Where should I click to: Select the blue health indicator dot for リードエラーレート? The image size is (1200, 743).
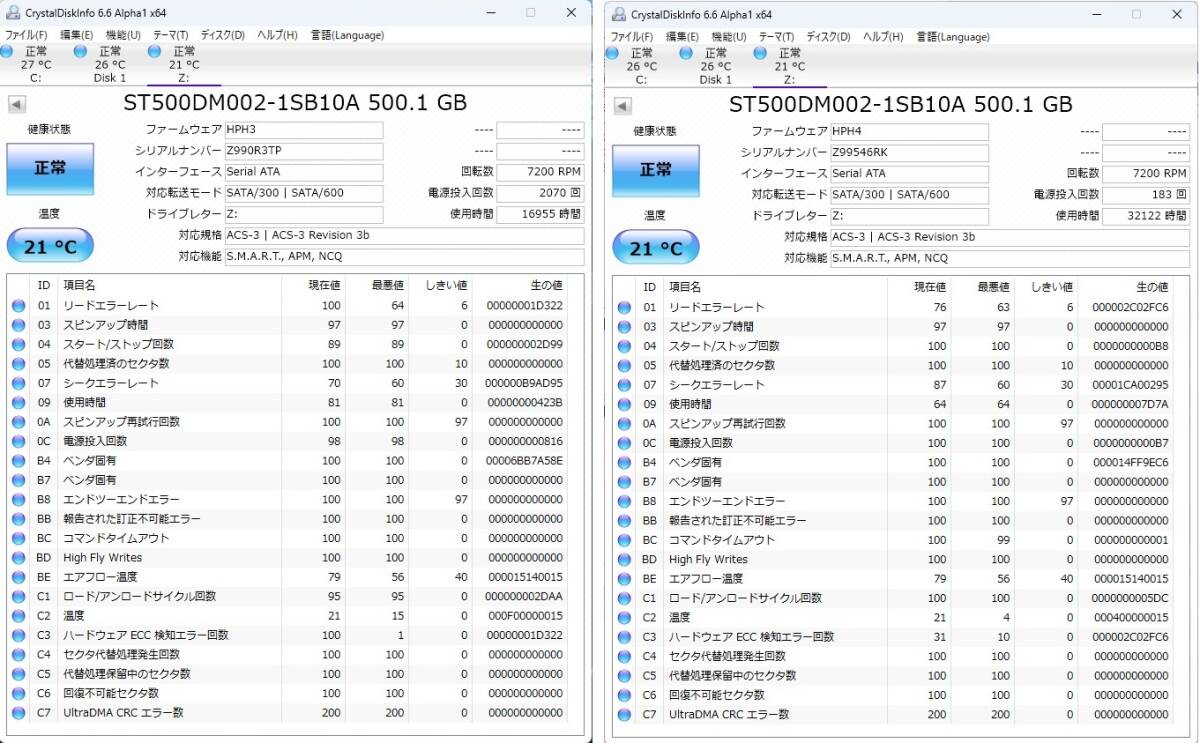click(20, 305)
